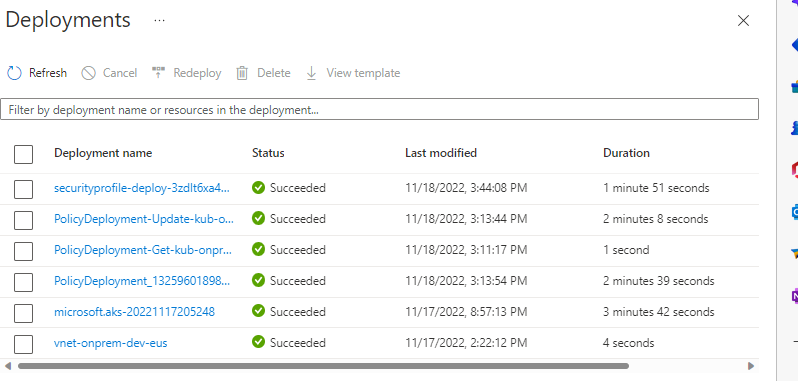The height and width of the screenshot is (381, 798).
Task: Check the PolicyDeployment-Get-kub-onpr row checkbox
Action: pyautogui.click(x=23, y=251)
